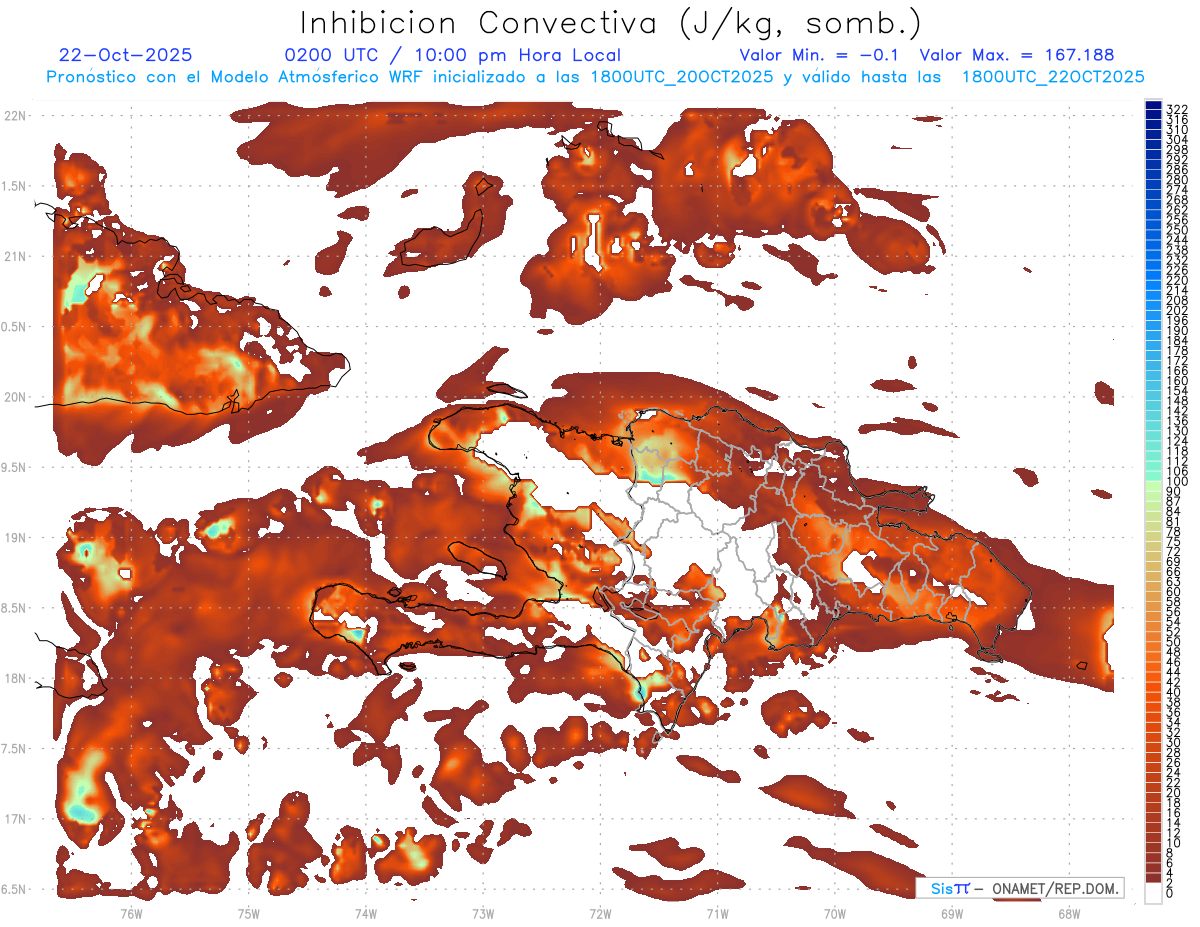
Task: Click the 73W longitude label
Action: point(483,913)
